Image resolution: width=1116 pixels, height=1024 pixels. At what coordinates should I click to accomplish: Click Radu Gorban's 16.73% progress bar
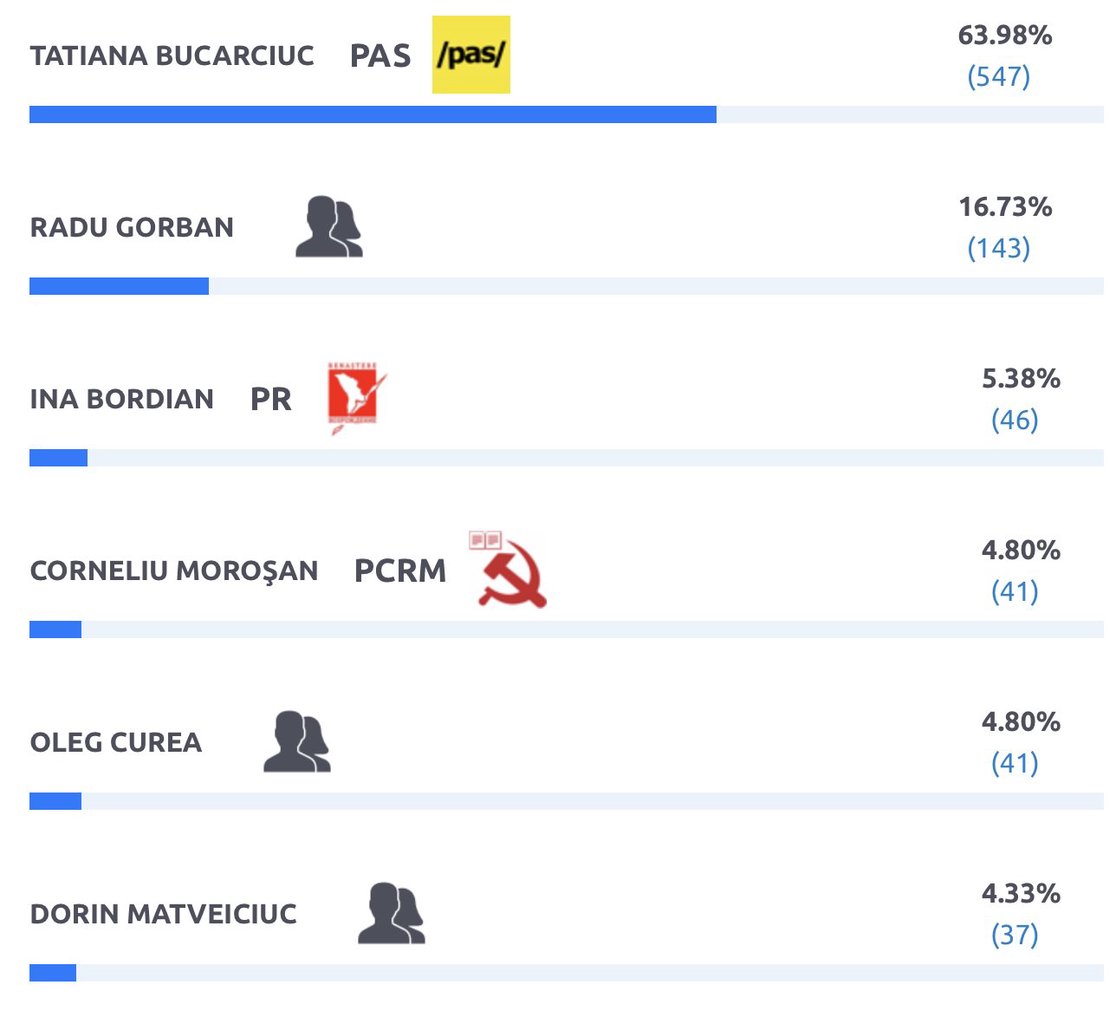(119, 286)
